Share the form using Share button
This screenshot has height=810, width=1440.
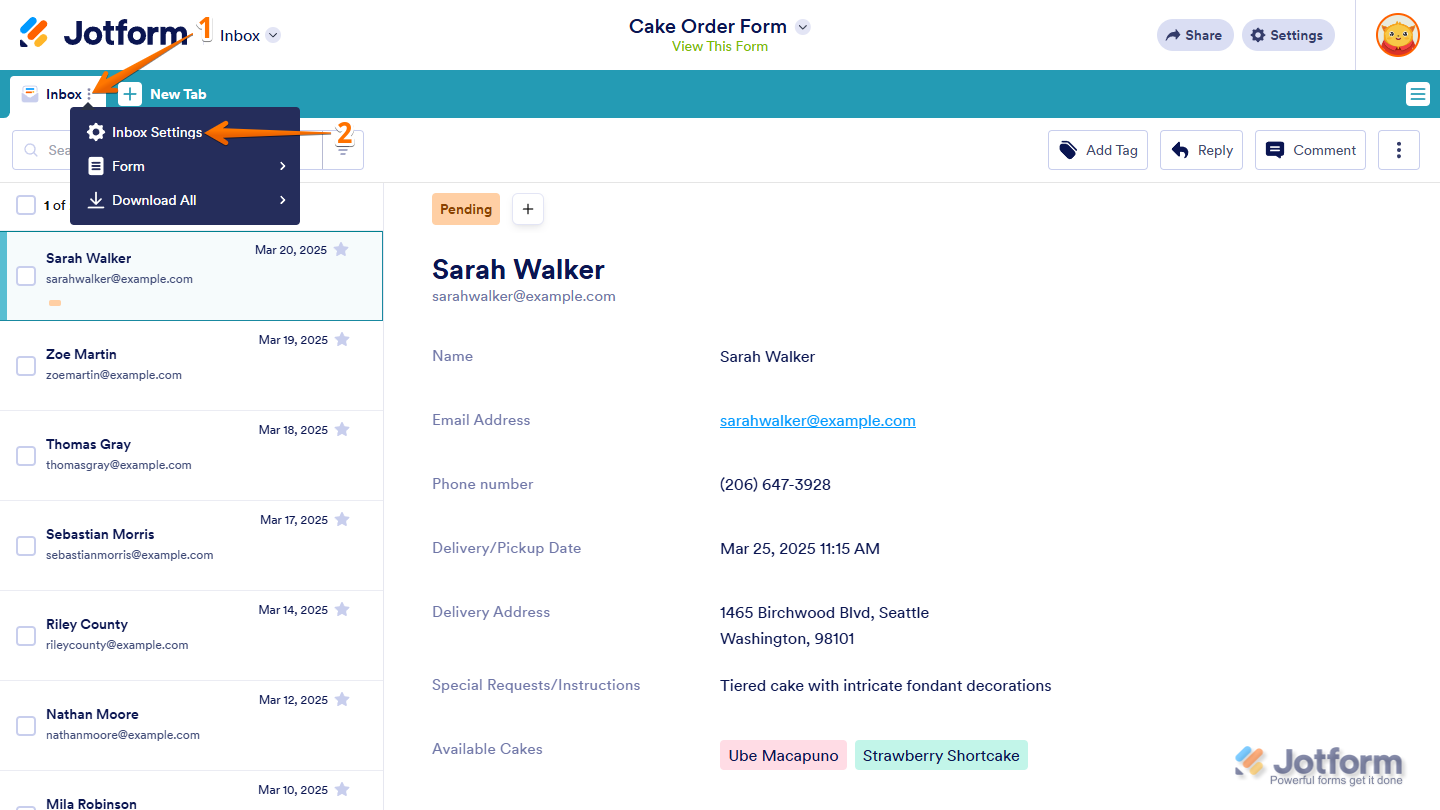(1195, 35)
